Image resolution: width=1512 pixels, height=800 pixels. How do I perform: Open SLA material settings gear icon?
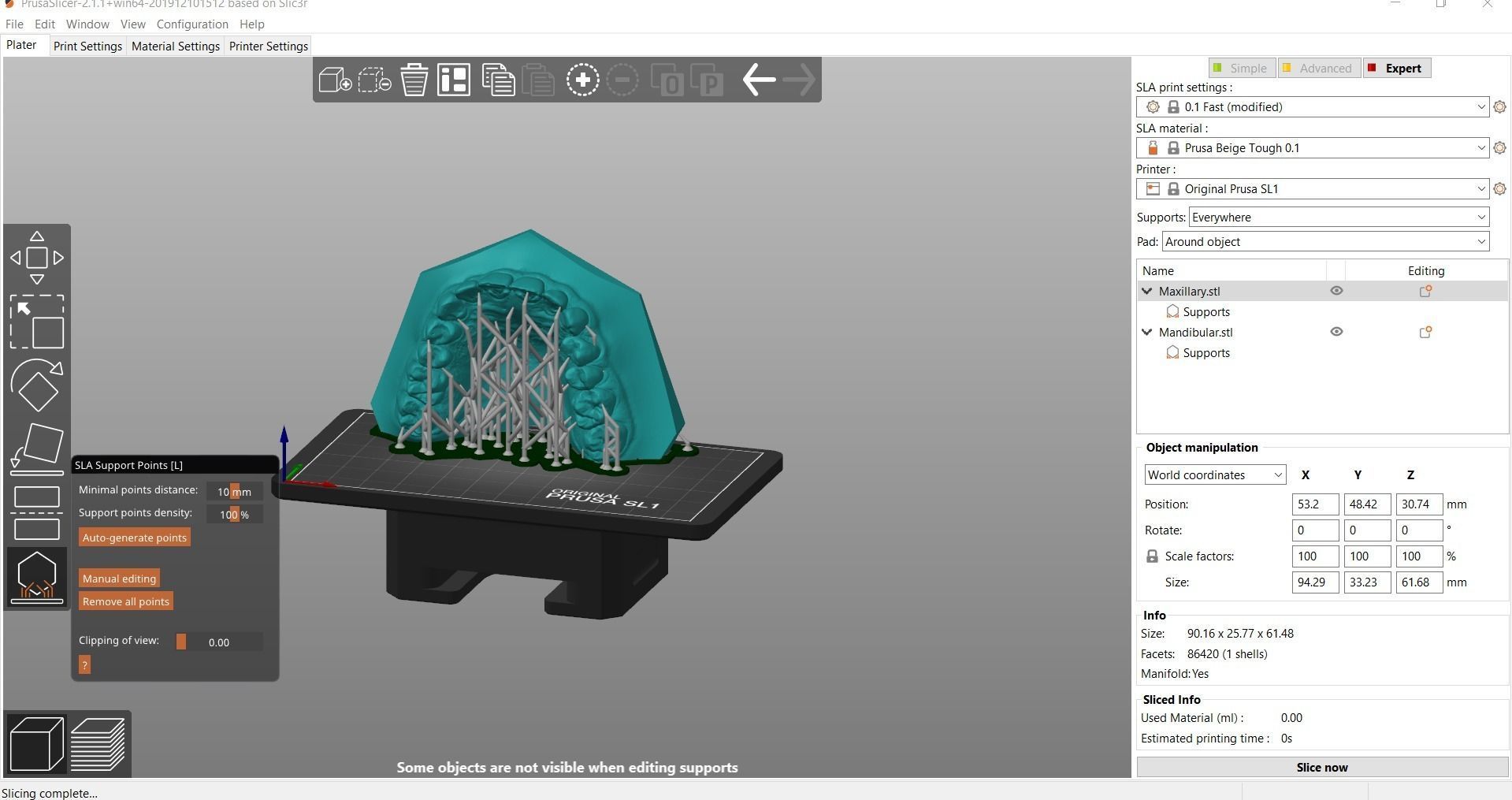coord(1499,147)
